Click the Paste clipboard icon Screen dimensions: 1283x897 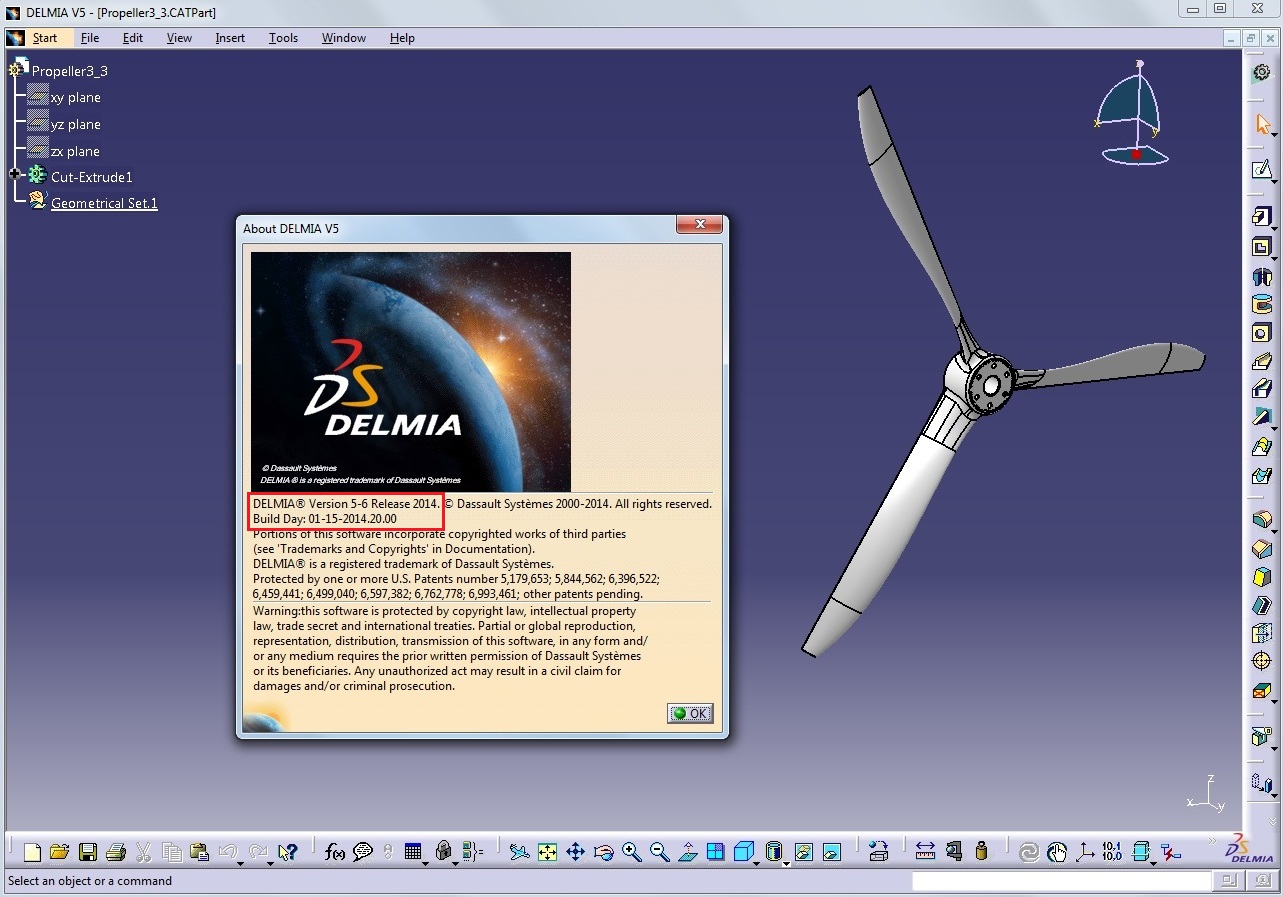coord(199,852)
